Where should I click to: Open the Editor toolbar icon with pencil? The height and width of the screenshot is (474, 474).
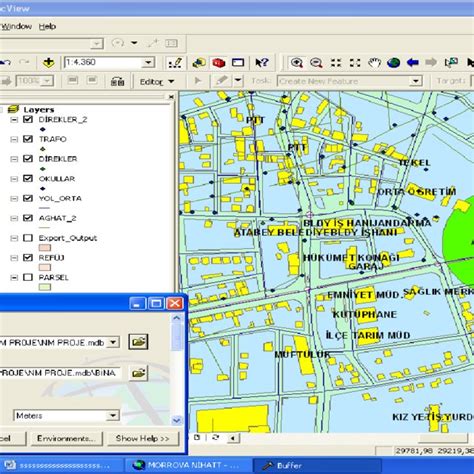pyautogui.click(x=175, y=62)
